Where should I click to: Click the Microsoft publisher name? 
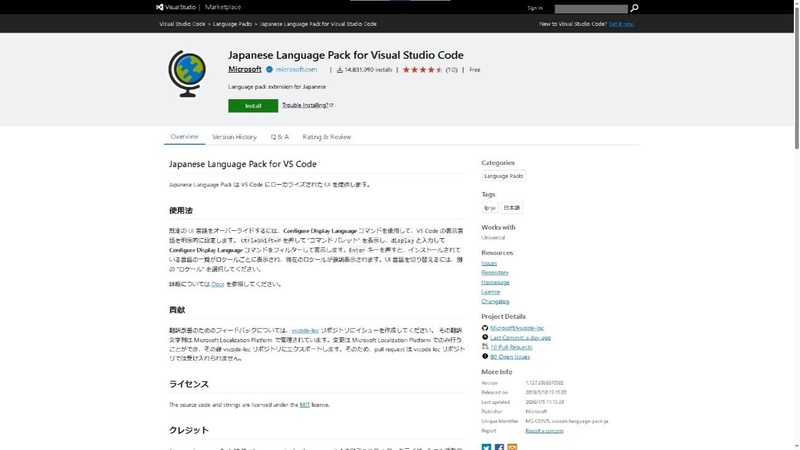pyautogui.click(x=244, y=69)
